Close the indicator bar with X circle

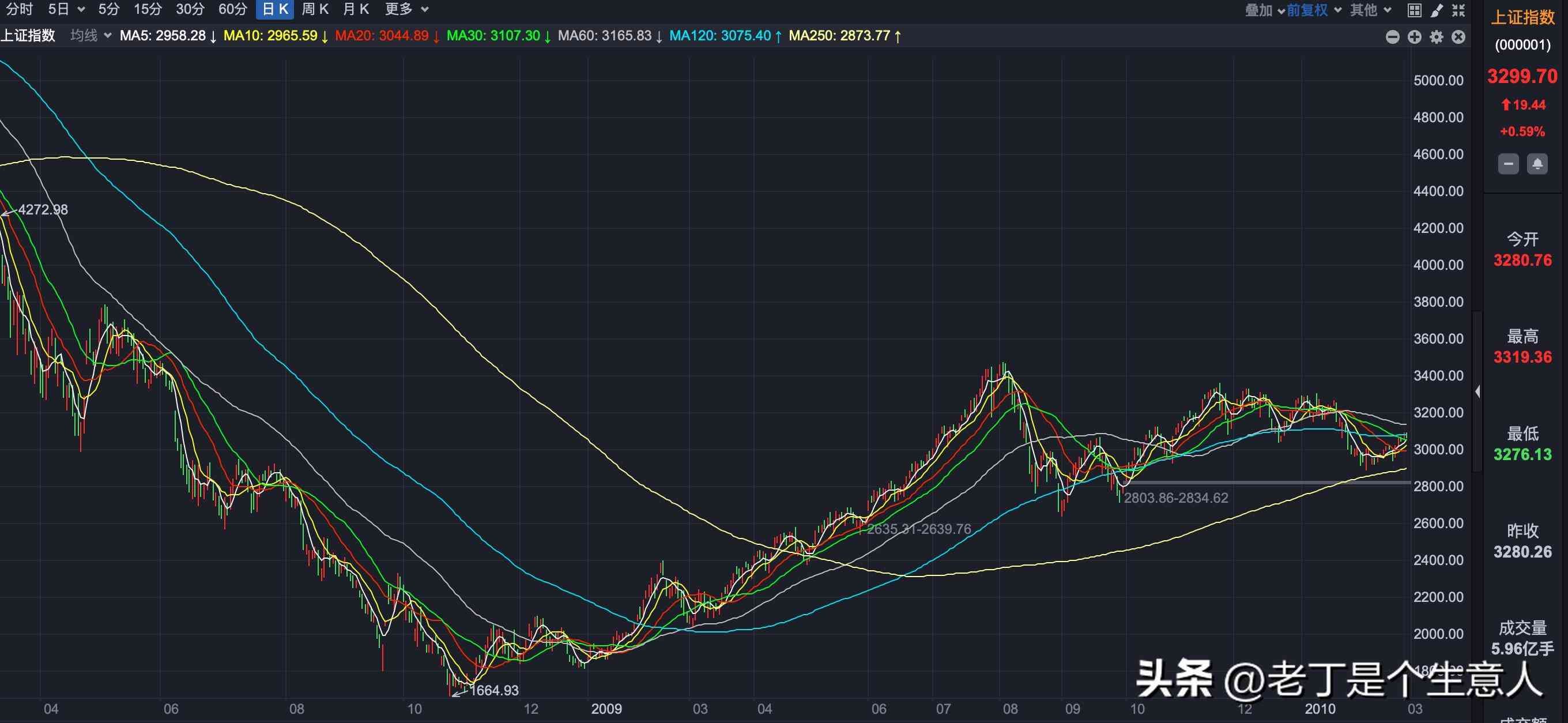point(1458,37)
